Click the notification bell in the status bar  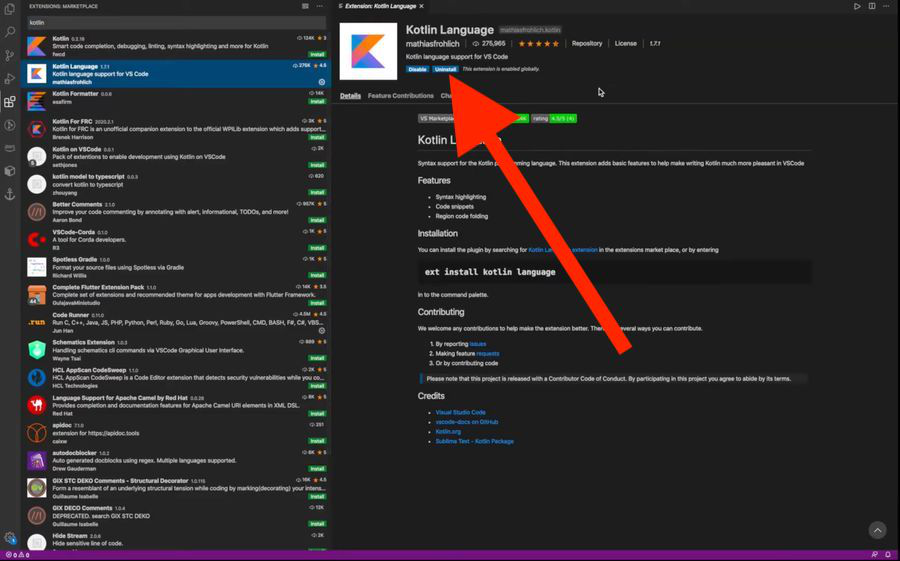pyautogui.click(x=888, y=555)
